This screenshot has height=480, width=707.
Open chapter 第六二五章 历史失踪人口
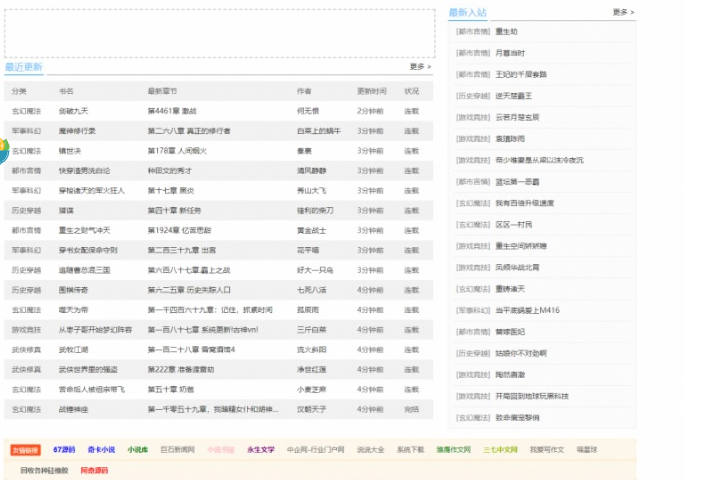tap(189, 290)
